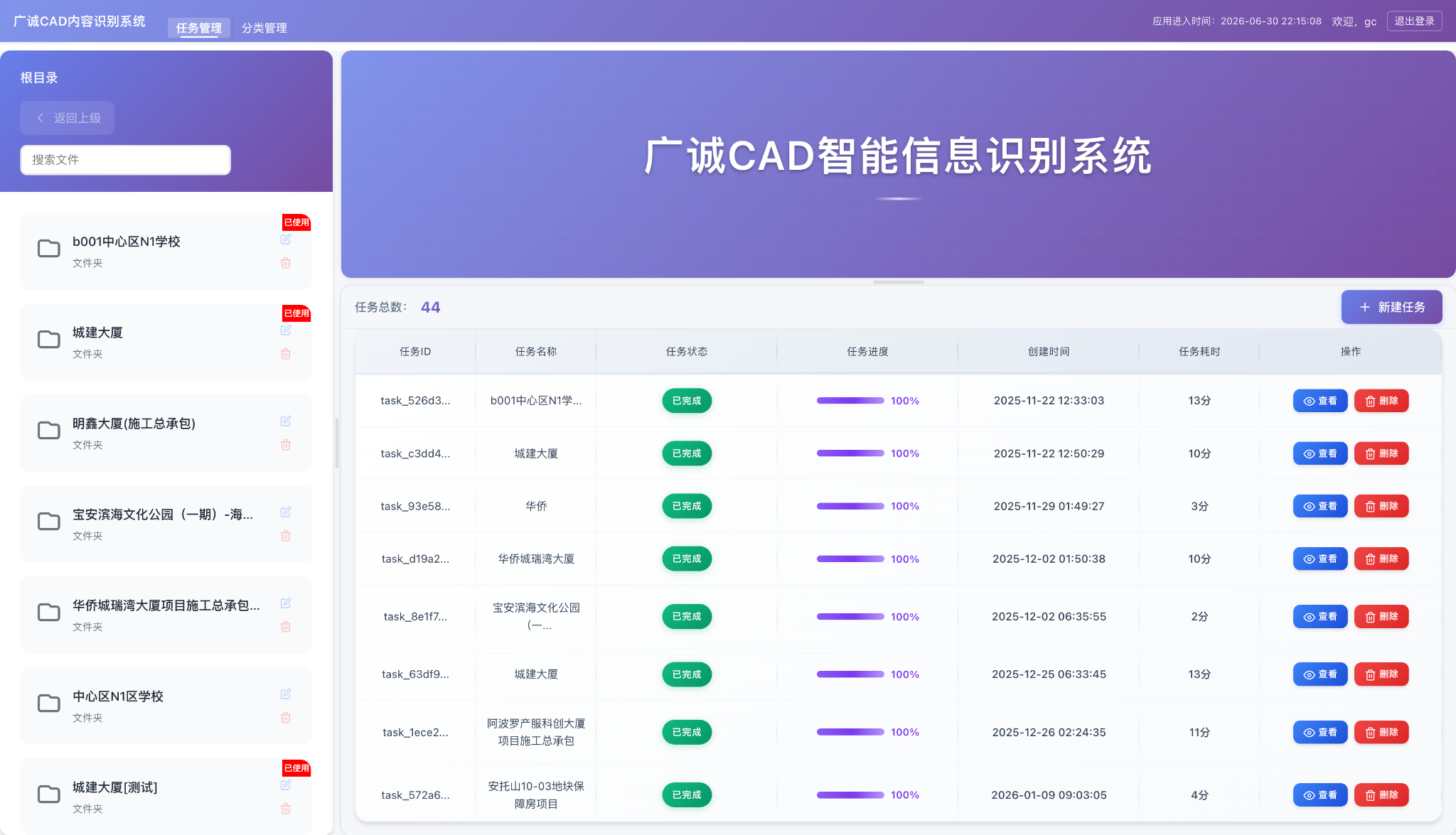The height and width of the screenshot is (835, 1456).
Task: Delete the 城建大厦[测试] folder
Action: coord(286,809)
